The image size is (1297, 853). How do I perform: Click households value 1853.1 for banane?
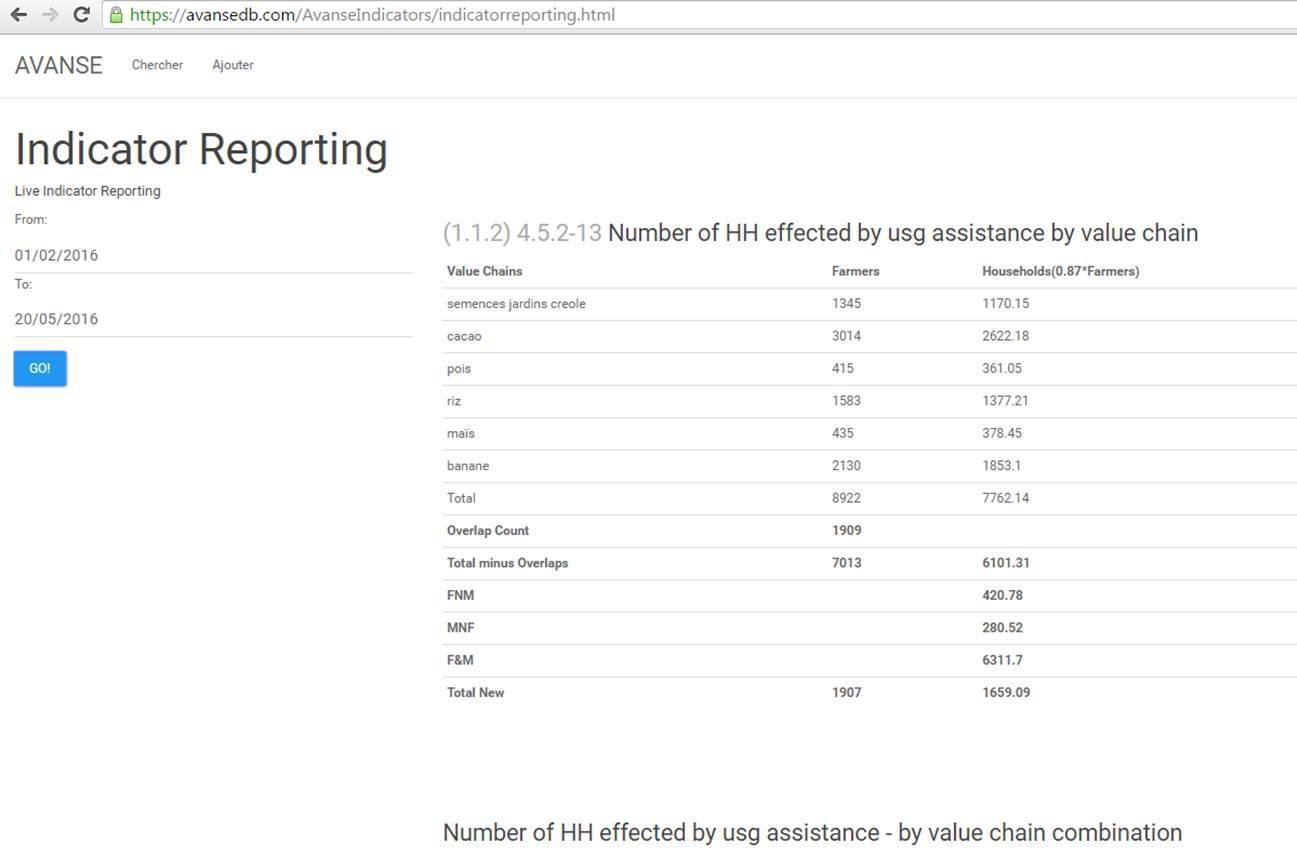tap(1002, 466)
